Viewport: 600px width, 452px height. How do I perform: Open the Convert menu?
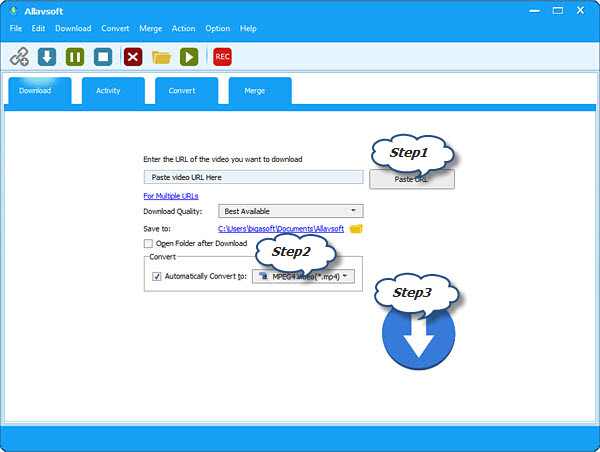click(115, 28)
